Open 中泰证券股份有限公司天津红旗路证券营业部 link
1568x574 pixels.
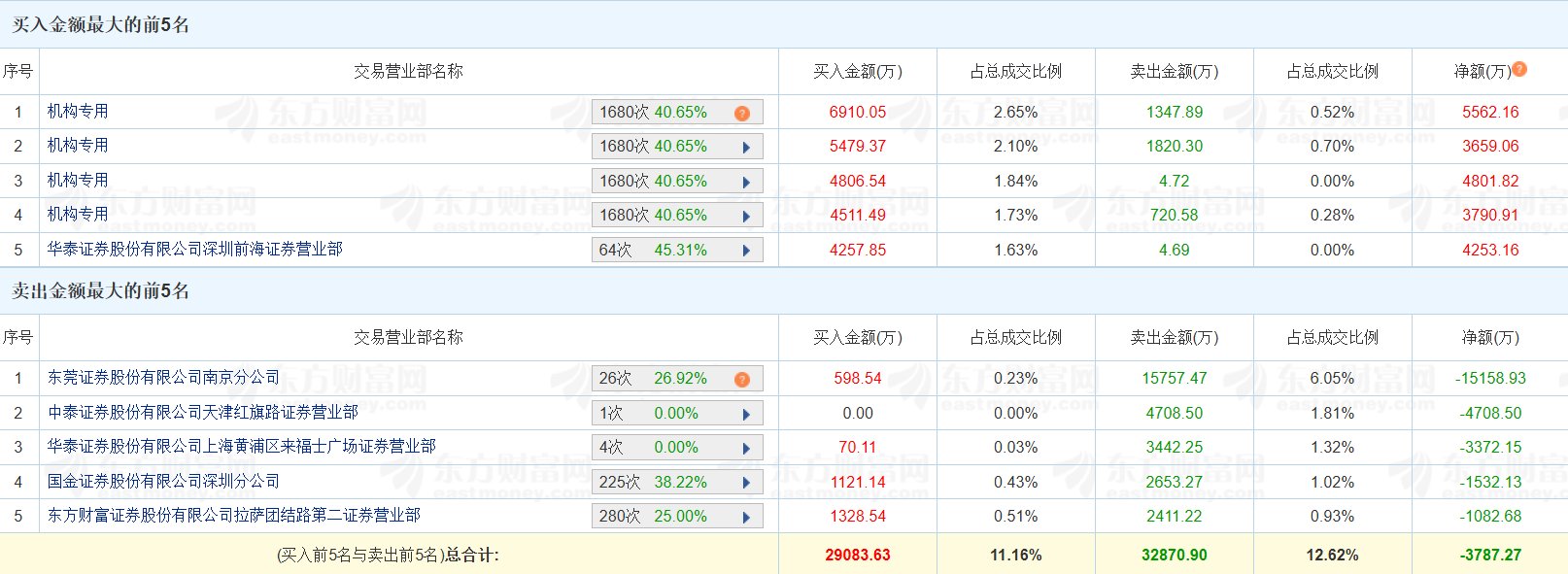click(x=202, y=413)
